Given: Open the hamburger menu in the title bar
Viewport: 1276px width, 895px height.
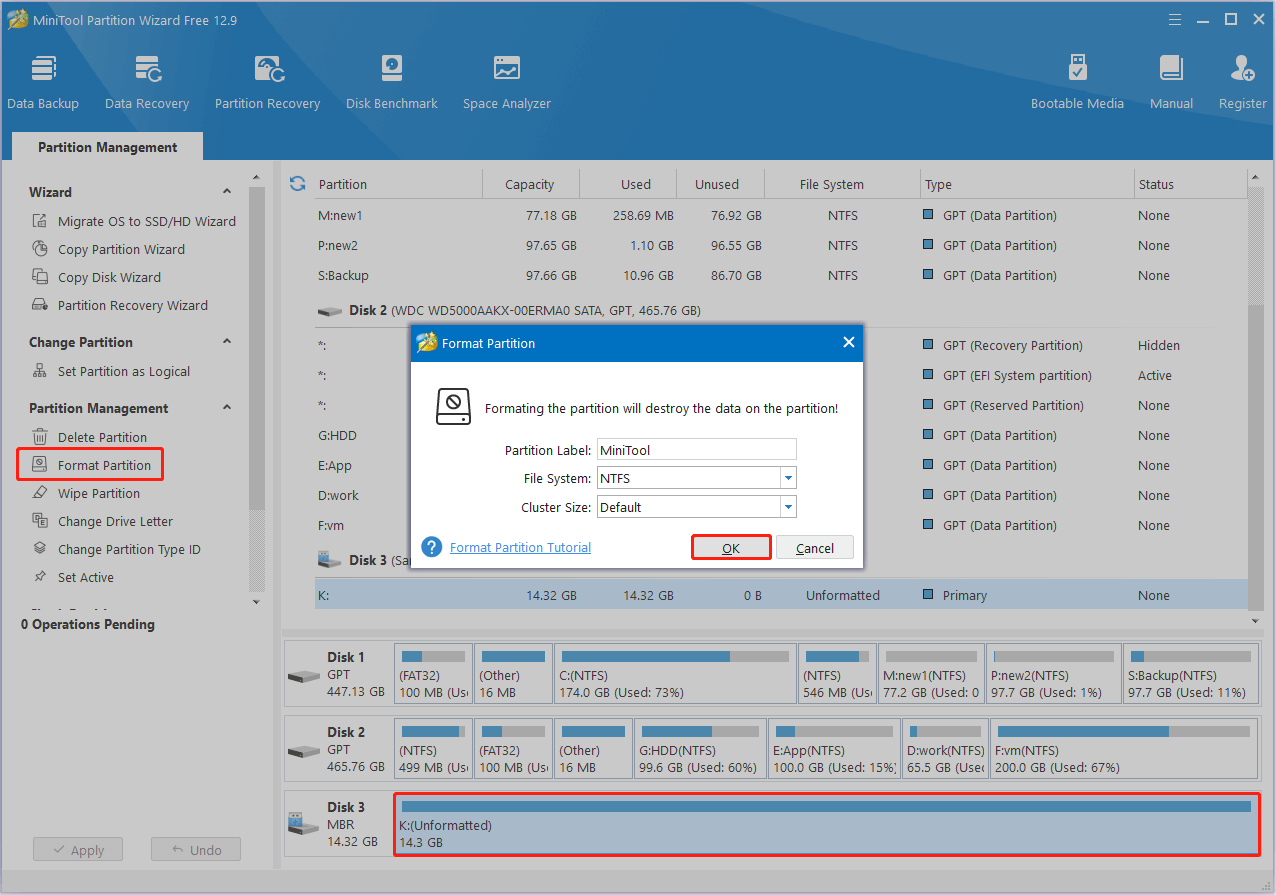Looking at the screenshot, I should pyautogui.click(x=1174, y=19).
